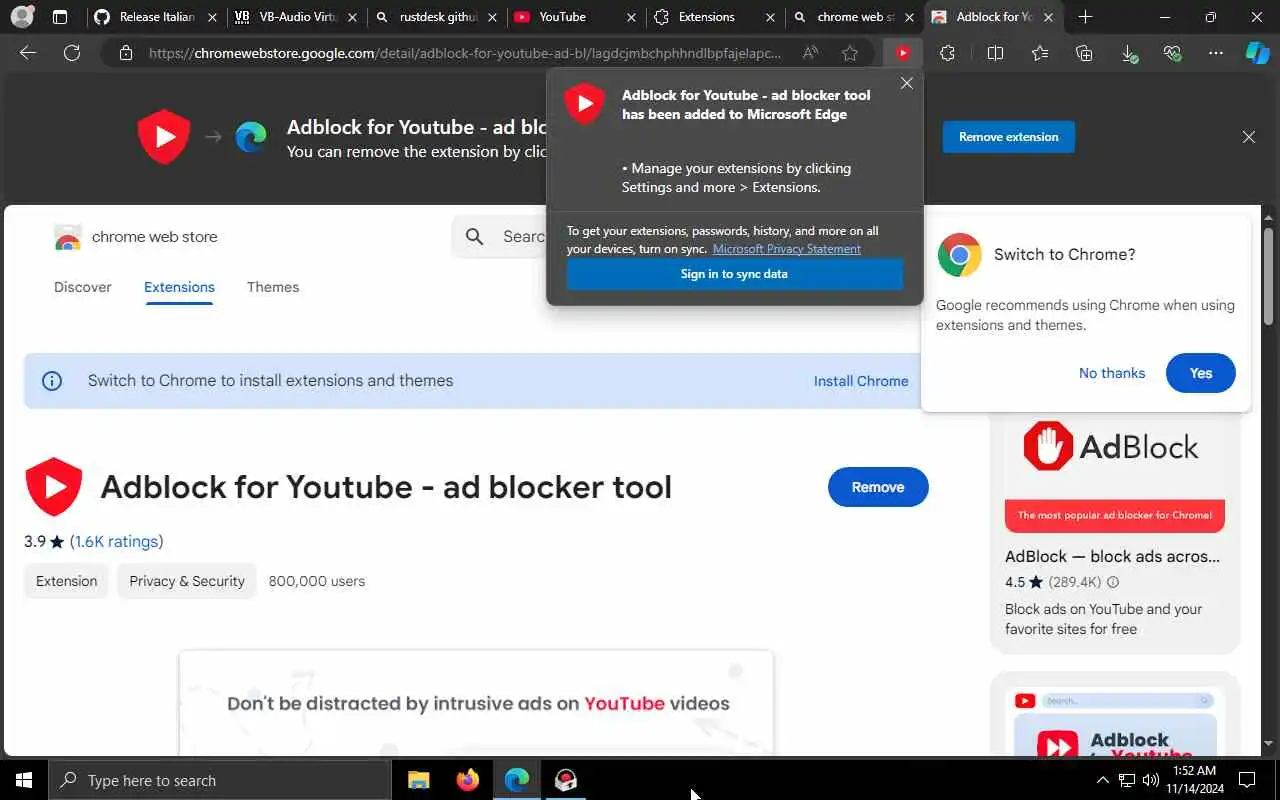1280x800 pixels.
Task: Show hidden system tray icons
Action: (x=1103, y=780)
